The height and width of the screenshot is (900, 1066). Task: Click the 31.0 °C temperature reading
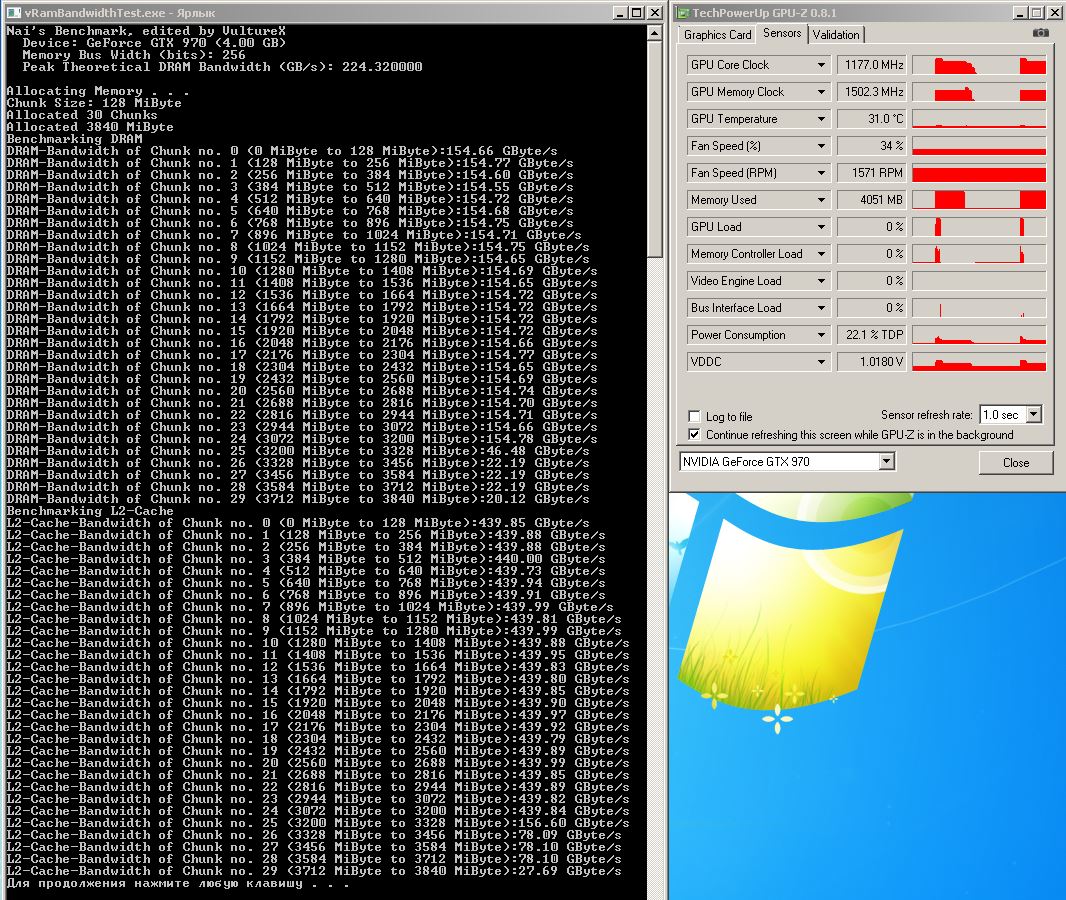click(x=871, y=119)
